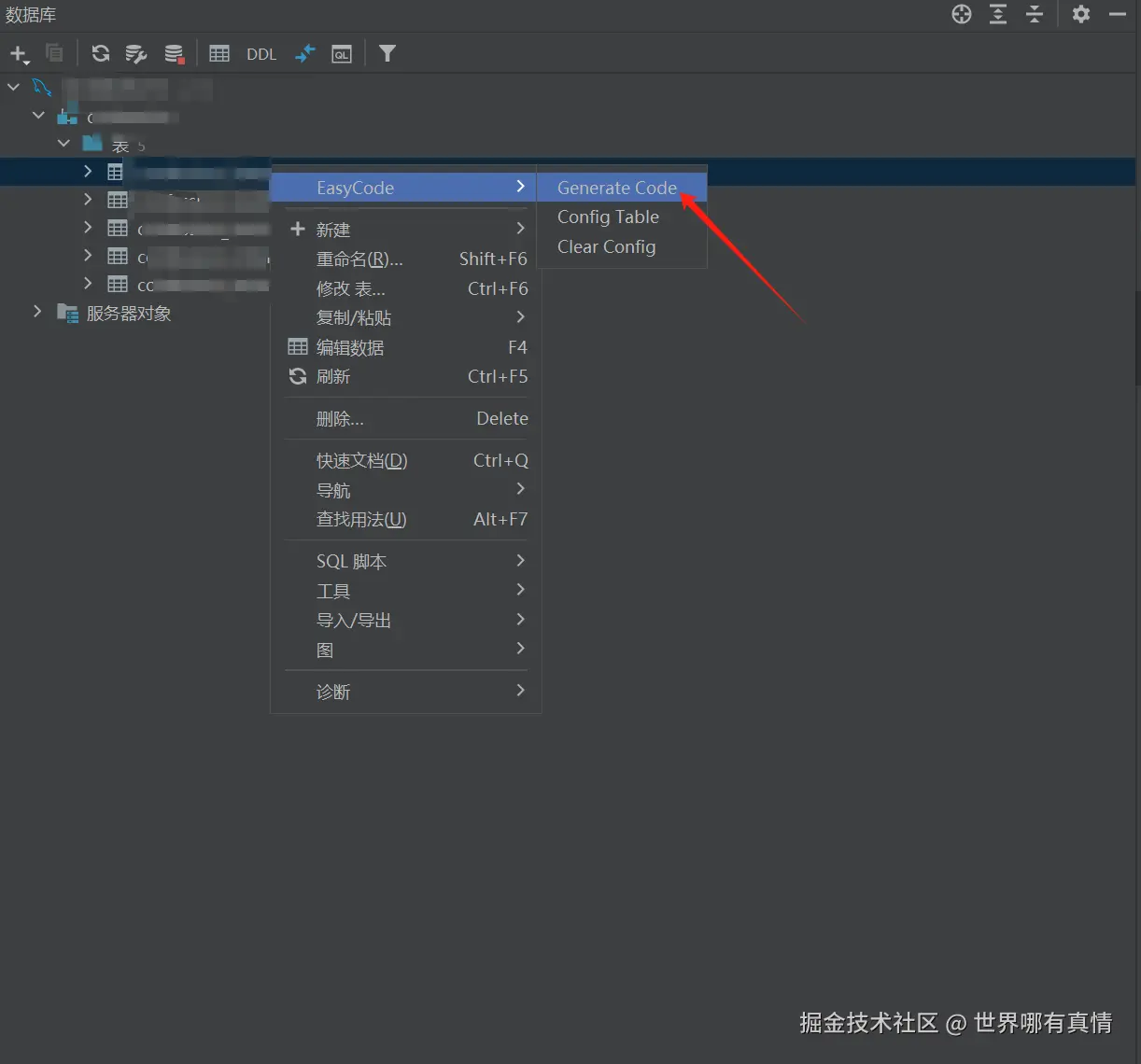
Task: Click the locate crosshair icon in header
Action: coord(962,14)
